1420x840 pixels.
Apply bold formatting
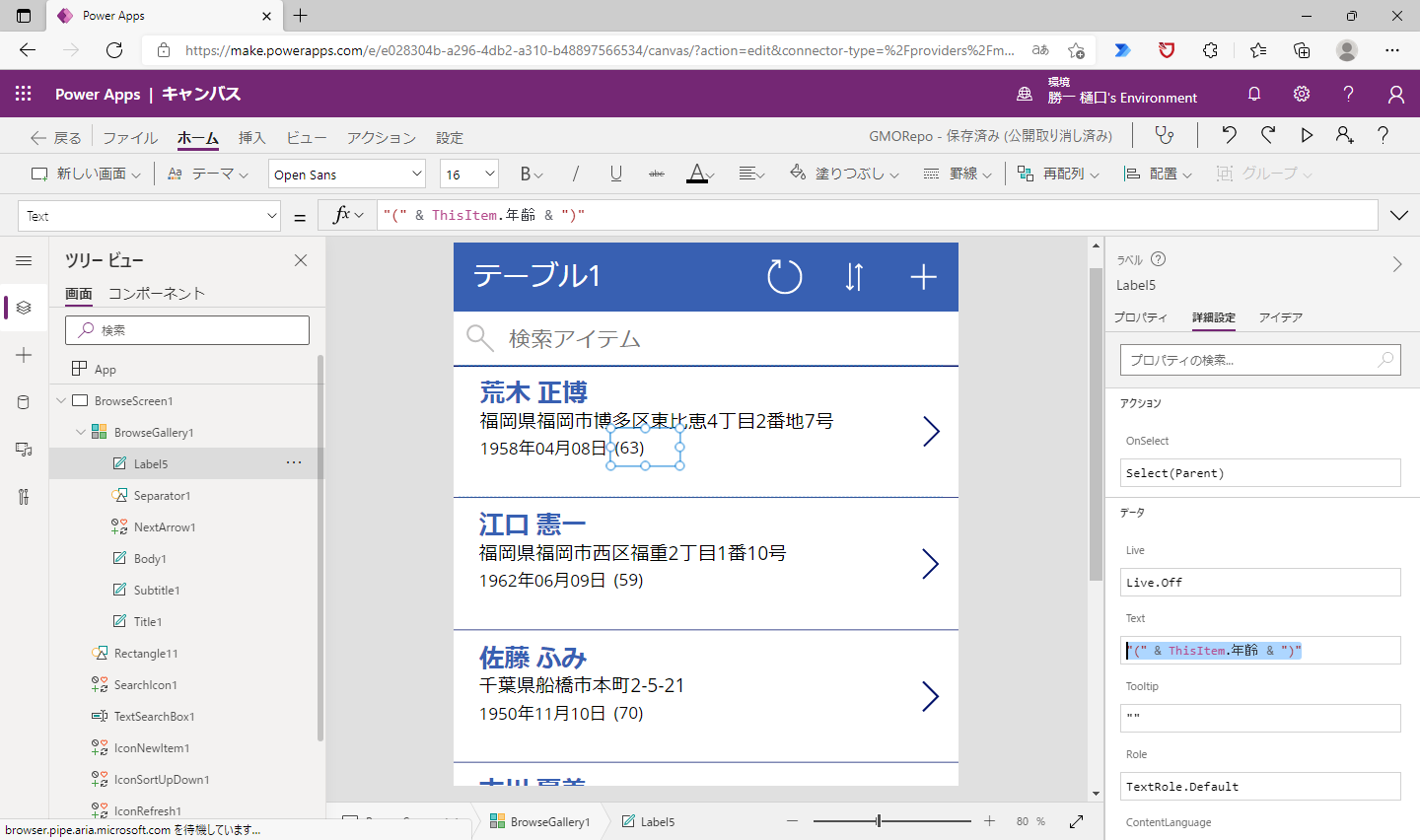tap(527, 174)
